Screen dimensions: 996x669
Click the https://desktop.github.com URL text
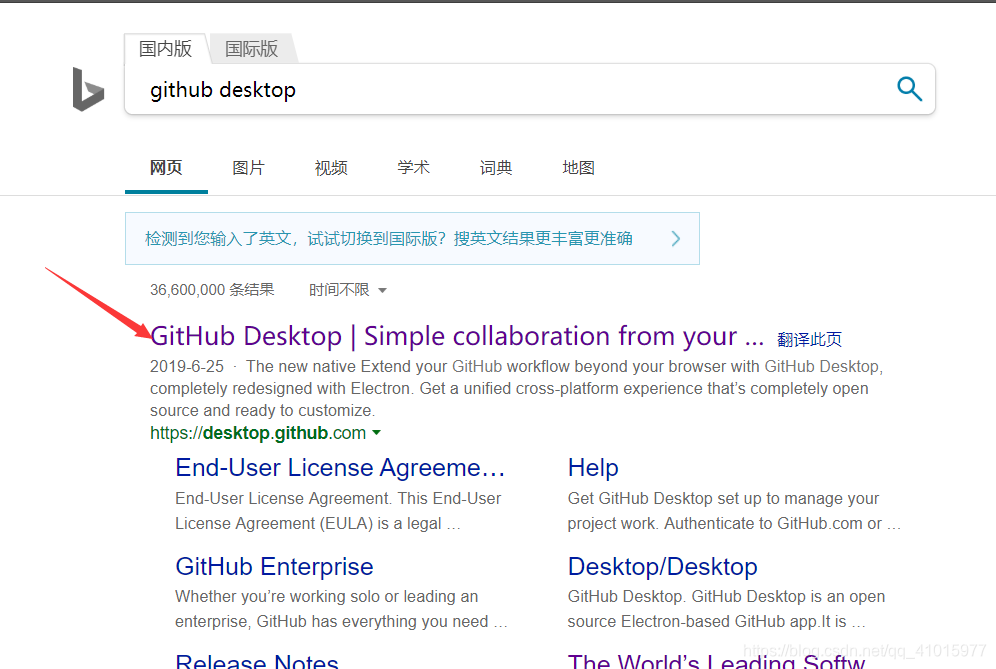(x=258, y=433)
